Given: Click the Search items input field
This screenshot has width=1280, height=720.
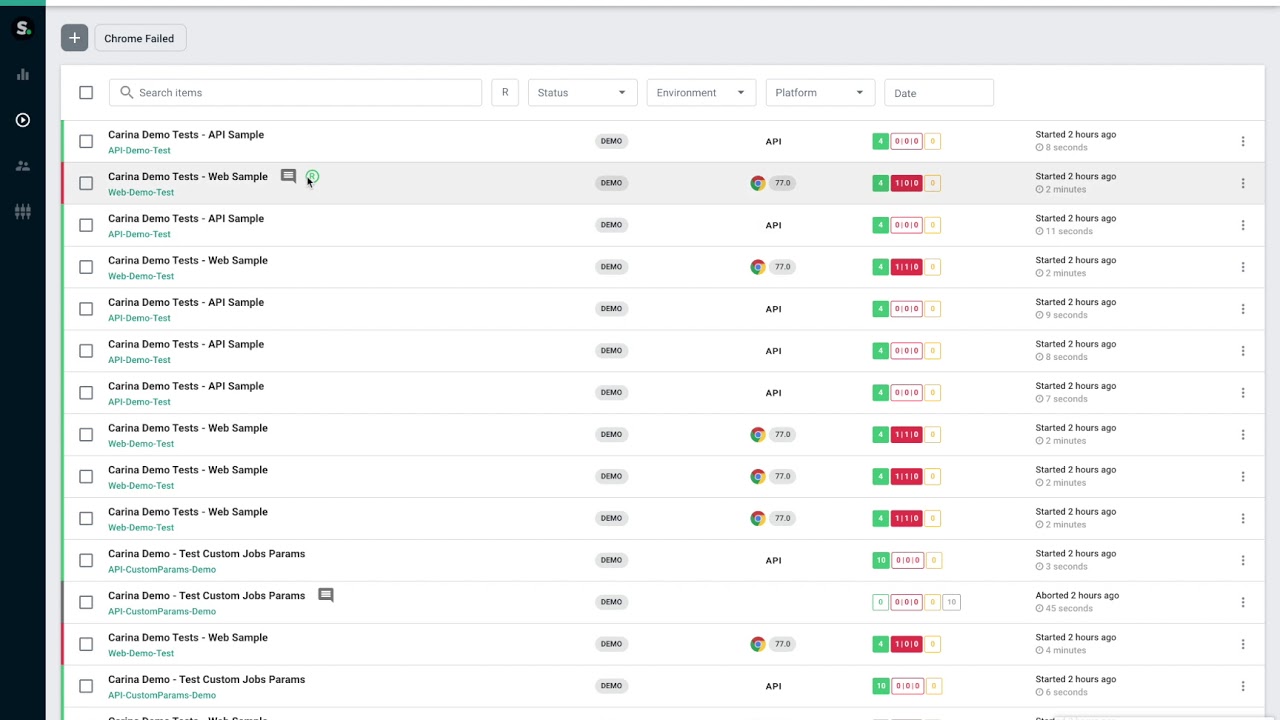Looking at the screenshot, I should click(x=295, y=92).
